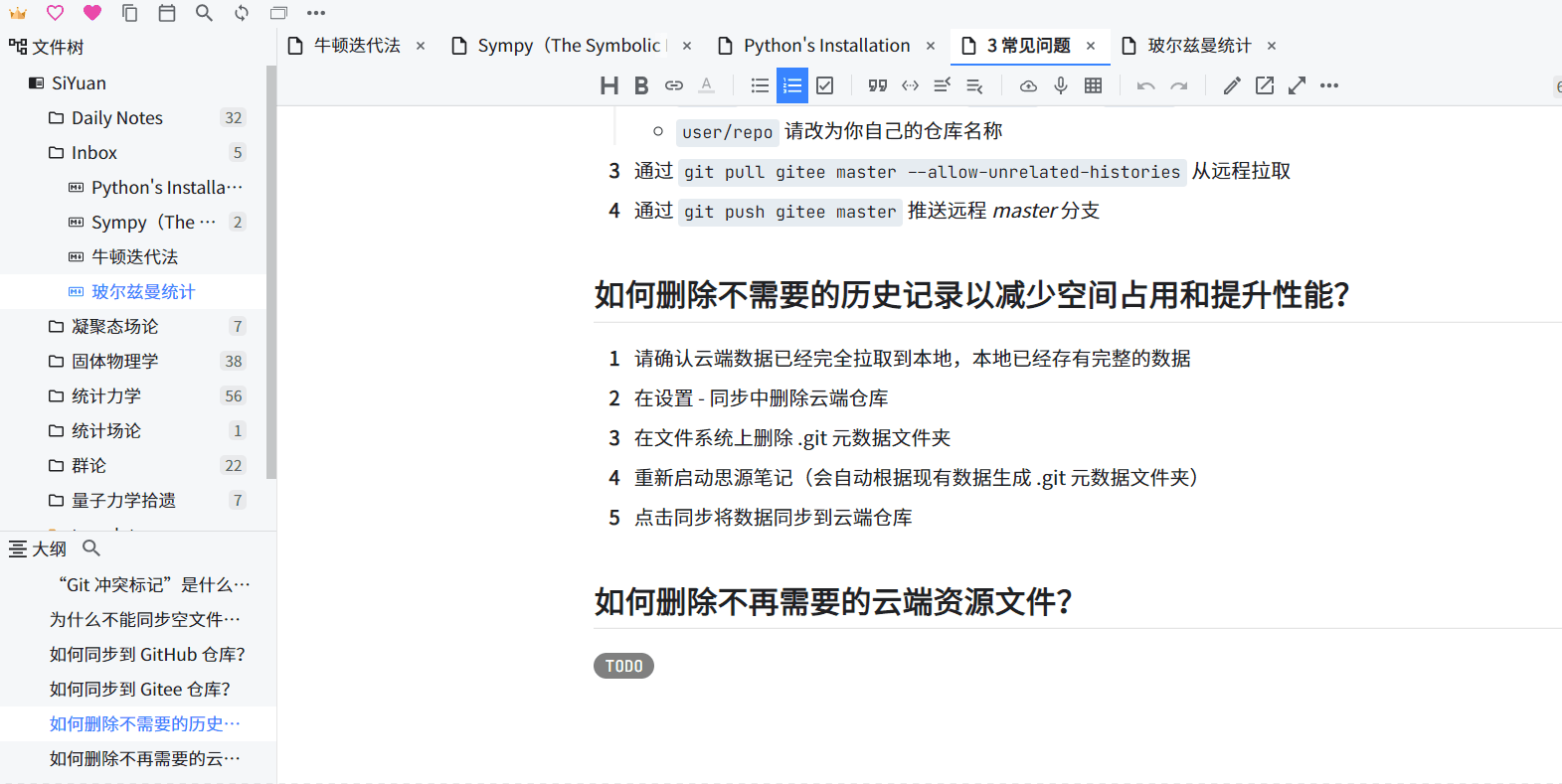Open 牛顿迭代法 document in file tree
The width and height of the screenshot is (1562, 784).
pyautogui.click(x=133, y=257)
